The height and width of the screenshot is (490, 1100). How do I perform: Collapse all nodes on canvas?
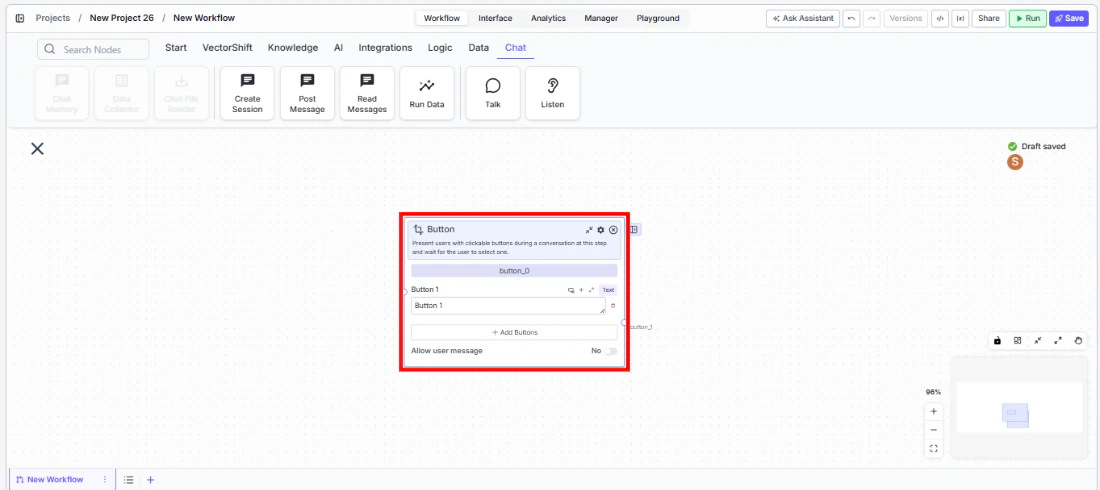1038,340
